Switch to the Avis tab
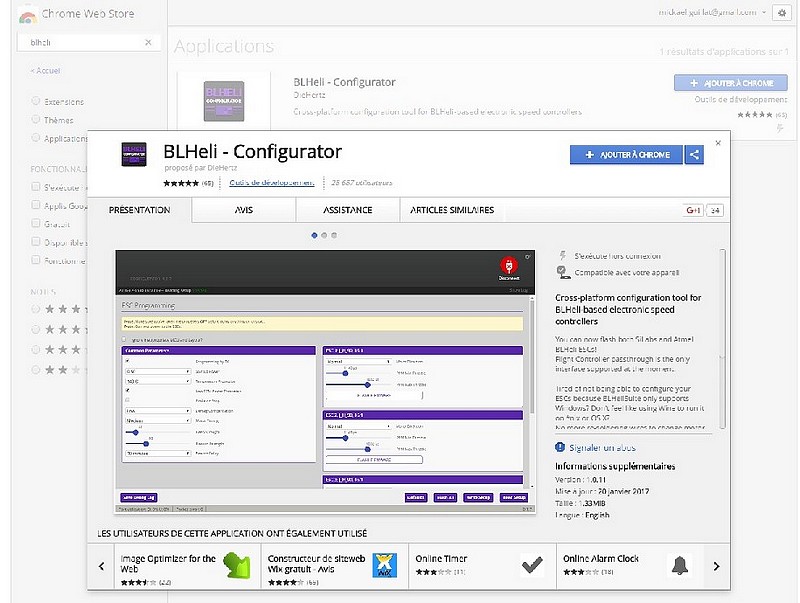The width and height of the screenshot is (800, 603). click(x=244, y=210)
